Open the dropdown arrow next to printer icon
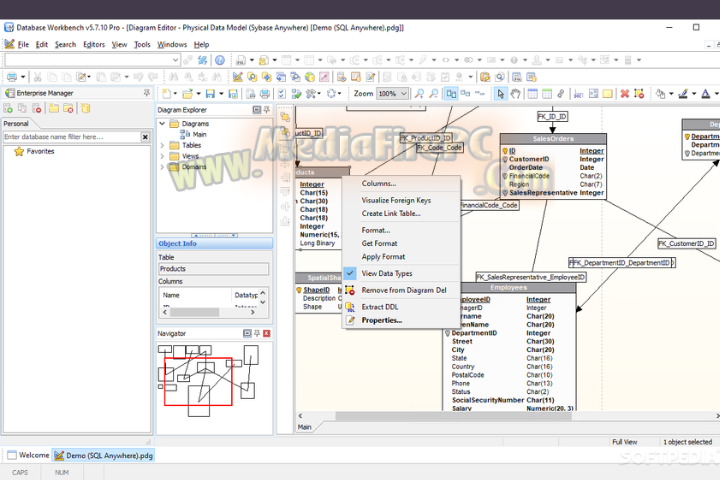The height and width of the screenshot is (480, 720). [22, 77]
